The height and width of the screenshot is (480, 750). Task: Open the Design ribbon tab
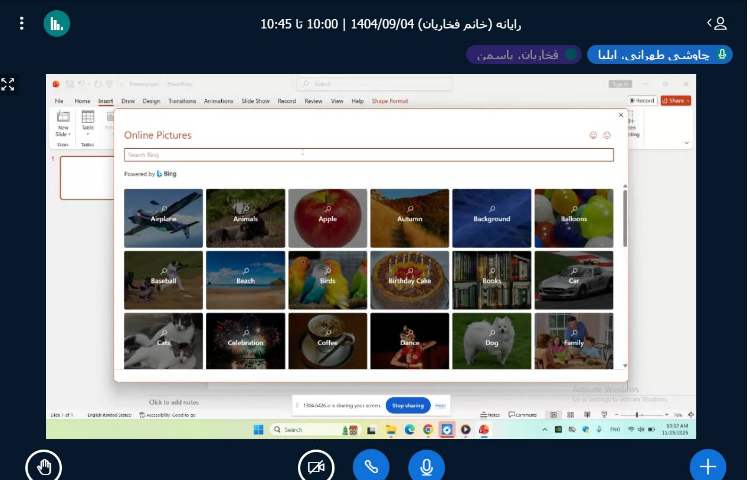pos(151,101)
